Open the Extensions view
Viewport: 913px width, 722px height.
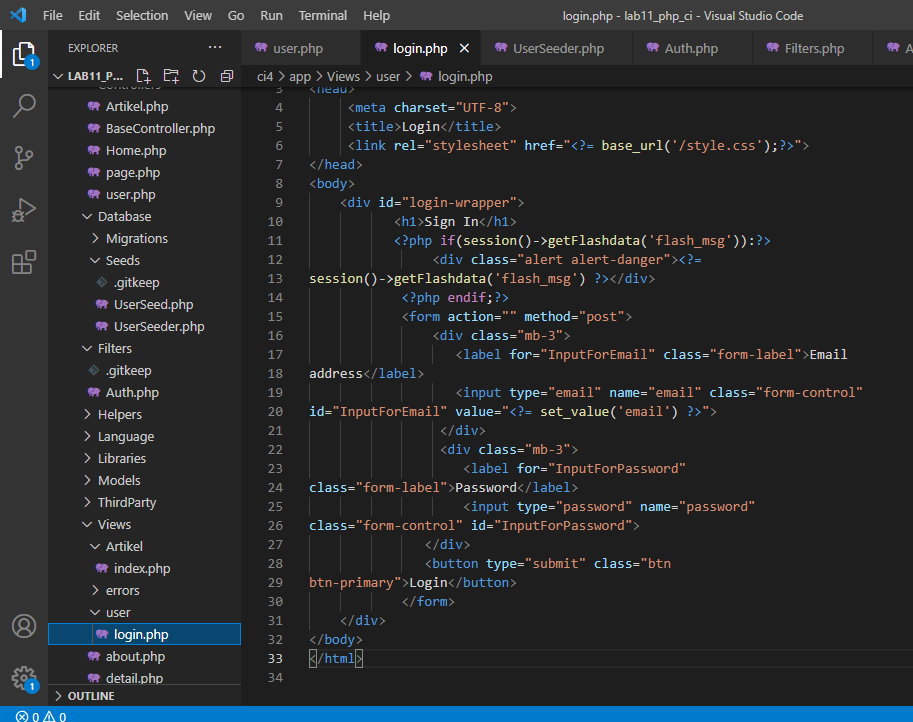coord(24,262)
